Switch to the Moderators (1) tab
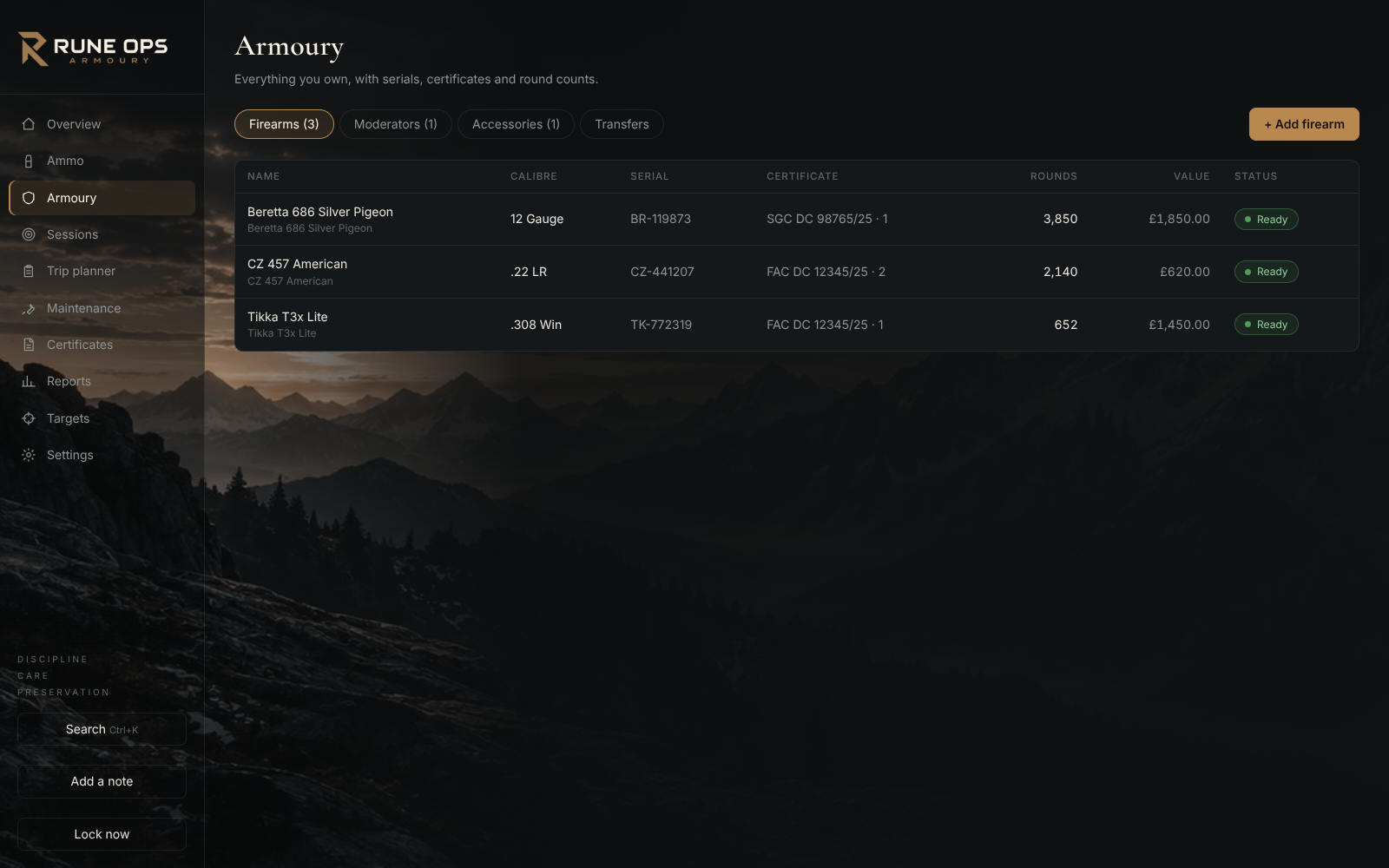The height and width of the screenshot is (868, 1389). pyautogui.click(x=395, y=124)
